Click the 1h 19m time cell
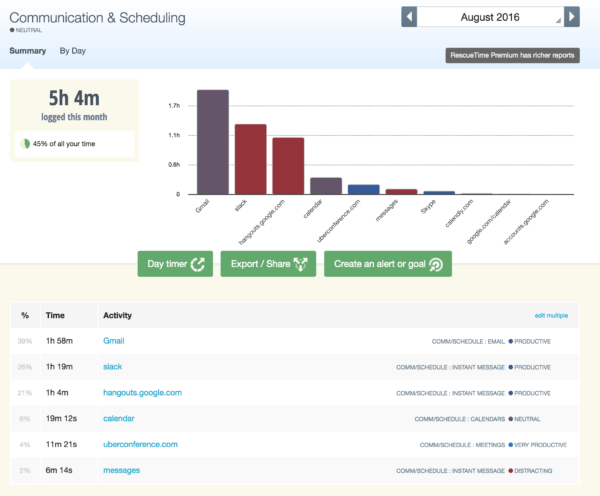 (59, 367)
